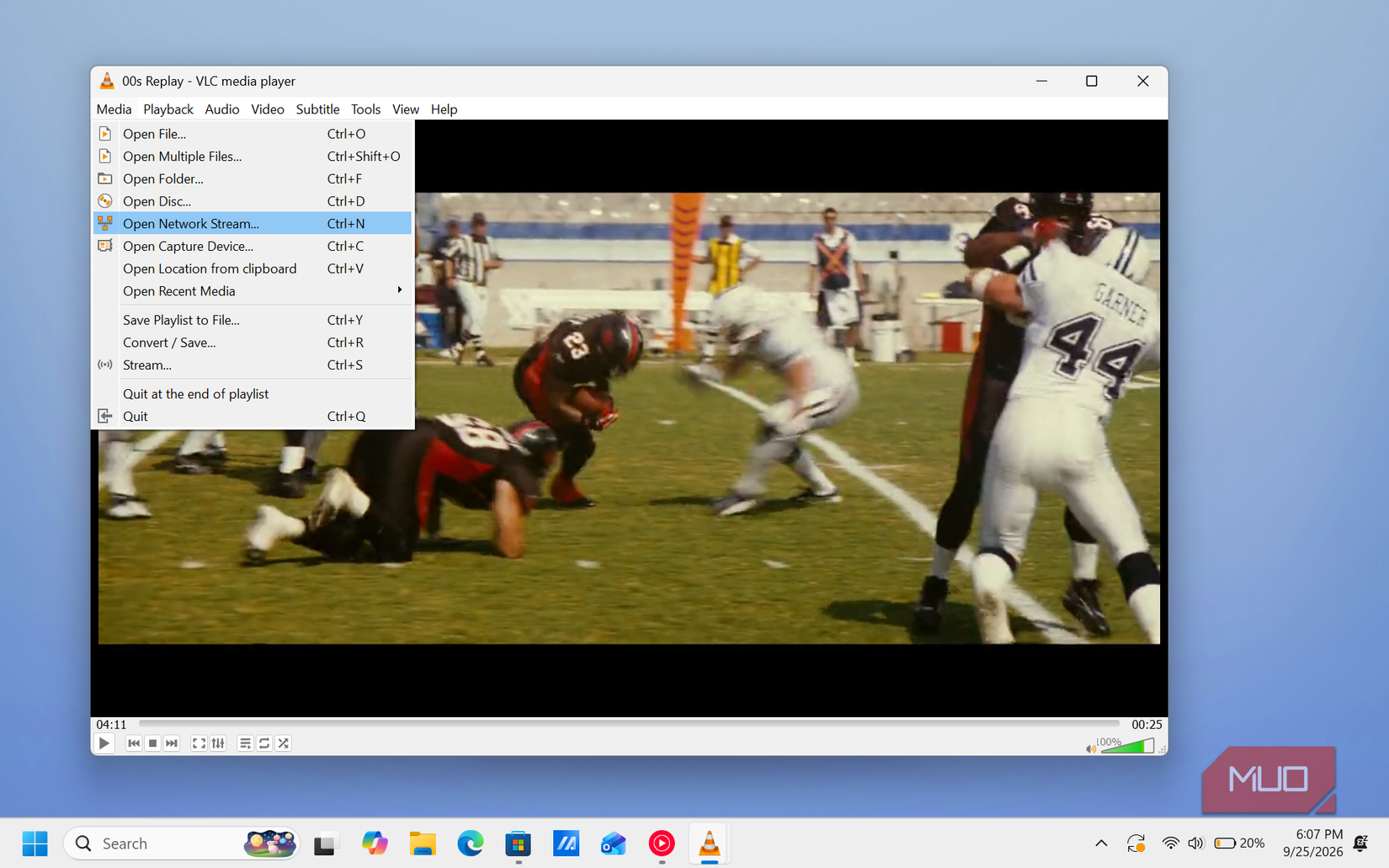Open the Subtitle menu

pos(317,109)
